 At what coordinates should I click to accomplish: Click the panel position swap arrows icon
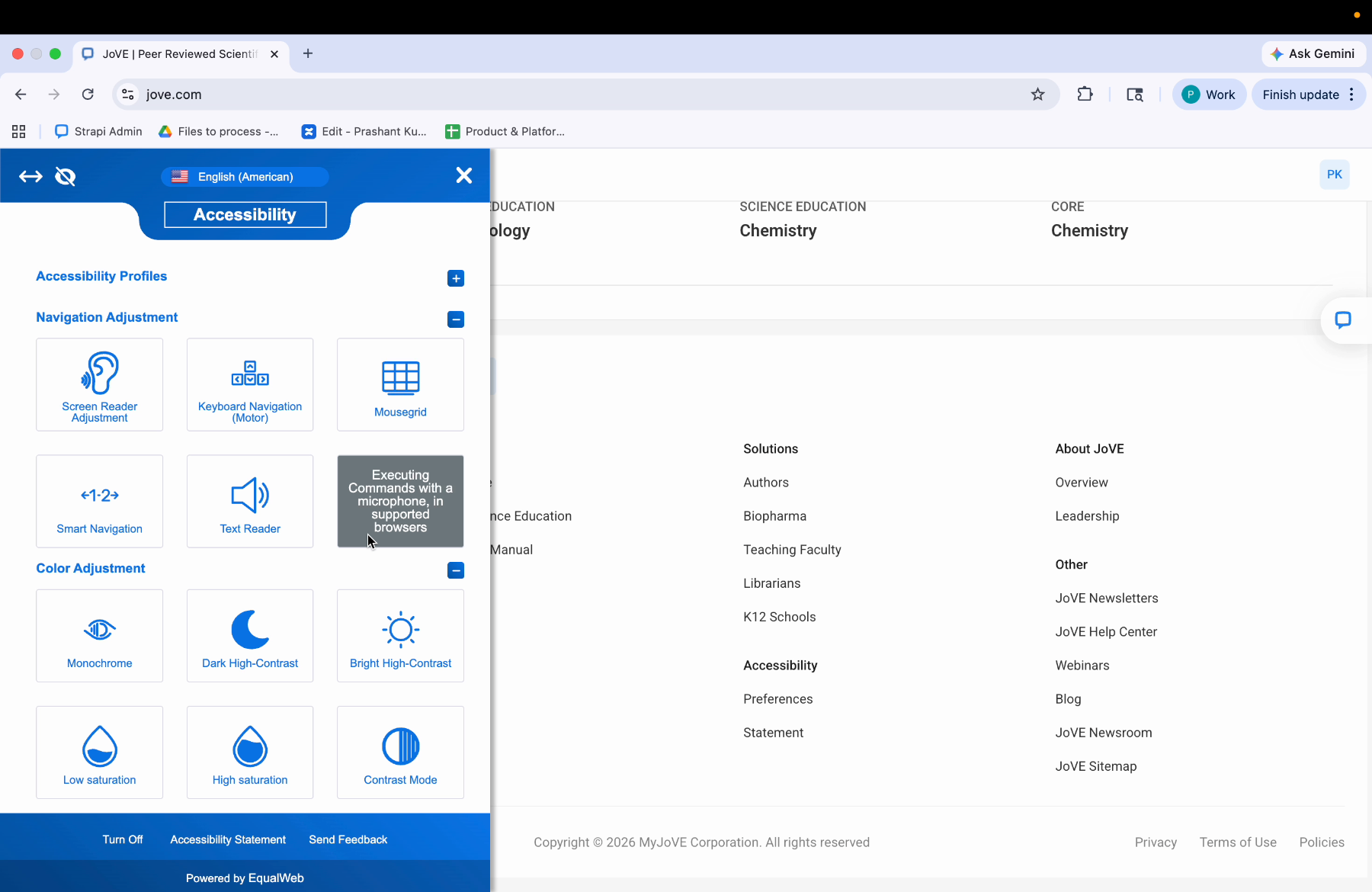(30, 177)
